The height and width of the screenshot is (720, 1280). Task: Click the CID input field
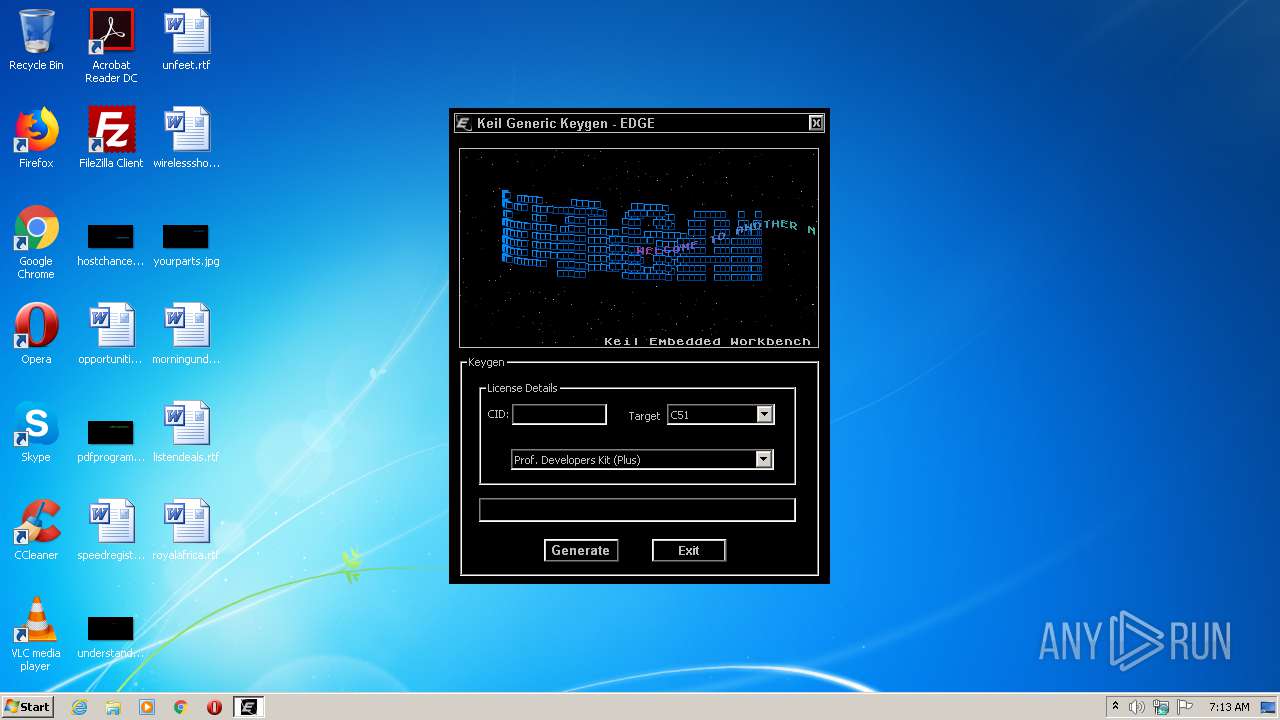(x=559, y=414)
